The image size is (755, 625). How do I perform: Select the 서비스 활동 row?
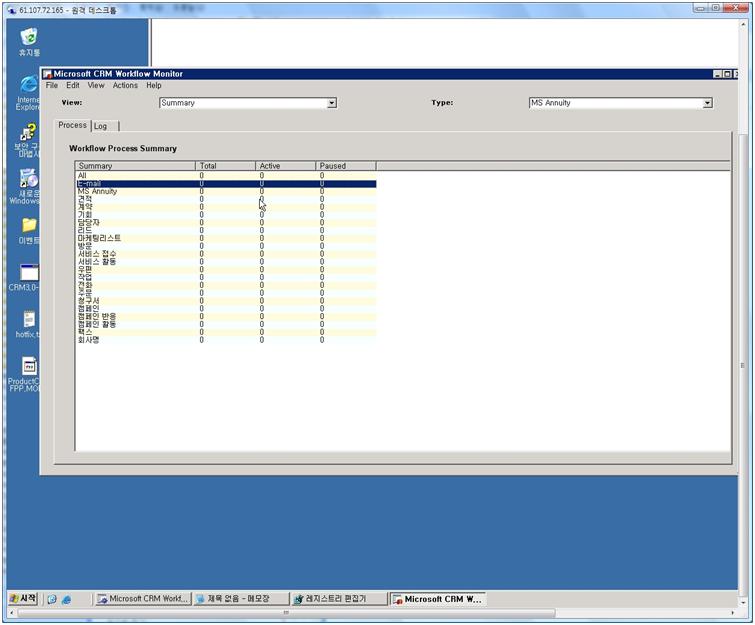coord(226,261)
